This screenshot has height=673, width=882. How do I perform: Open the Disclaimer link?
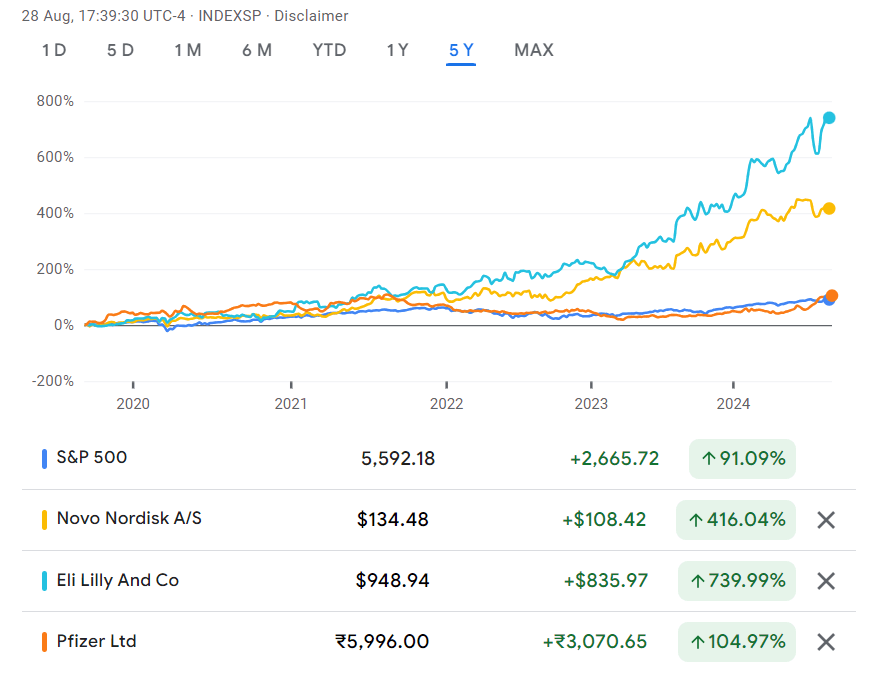pos(311,16)
